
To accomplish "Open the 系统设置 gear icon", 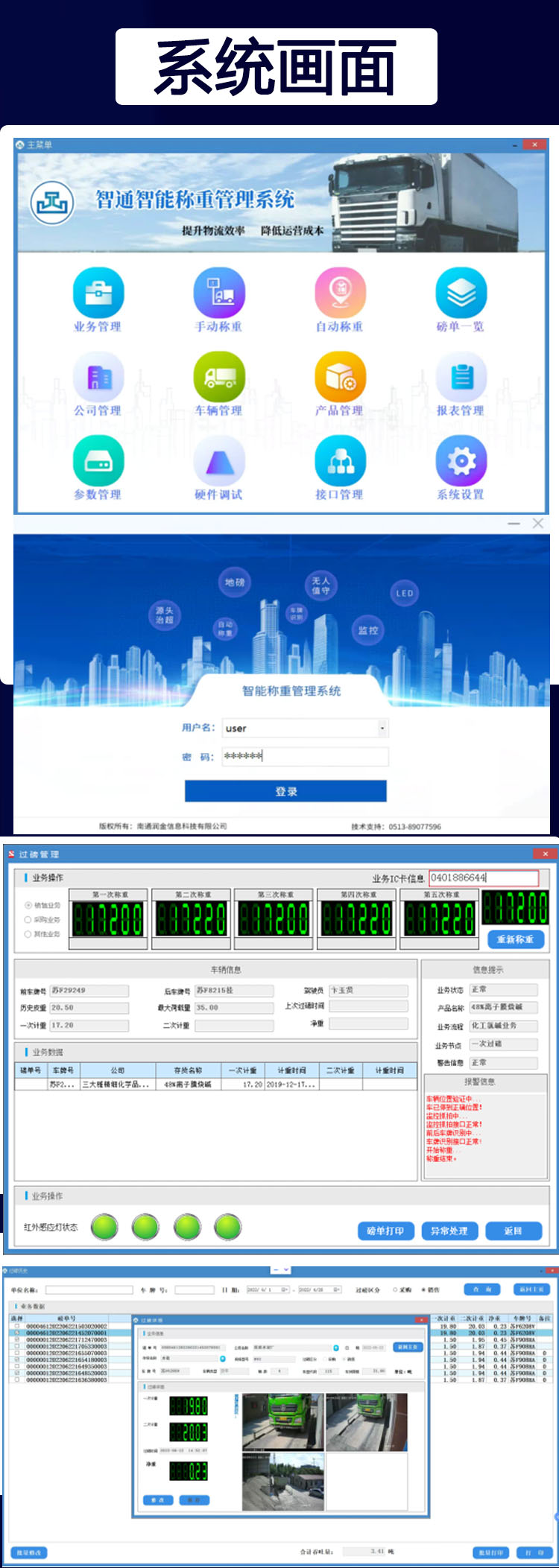I will pos(461,460).
